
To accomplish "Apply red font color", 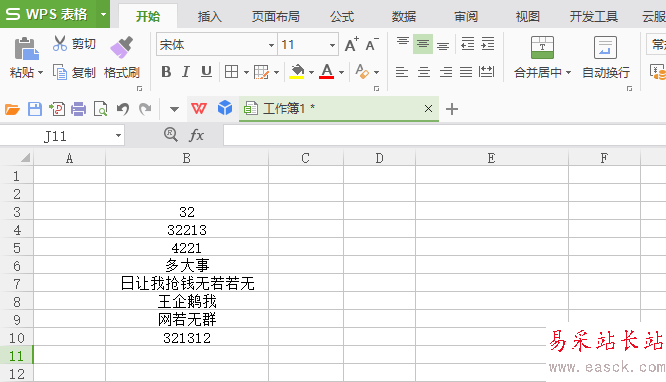I will 327,71.
